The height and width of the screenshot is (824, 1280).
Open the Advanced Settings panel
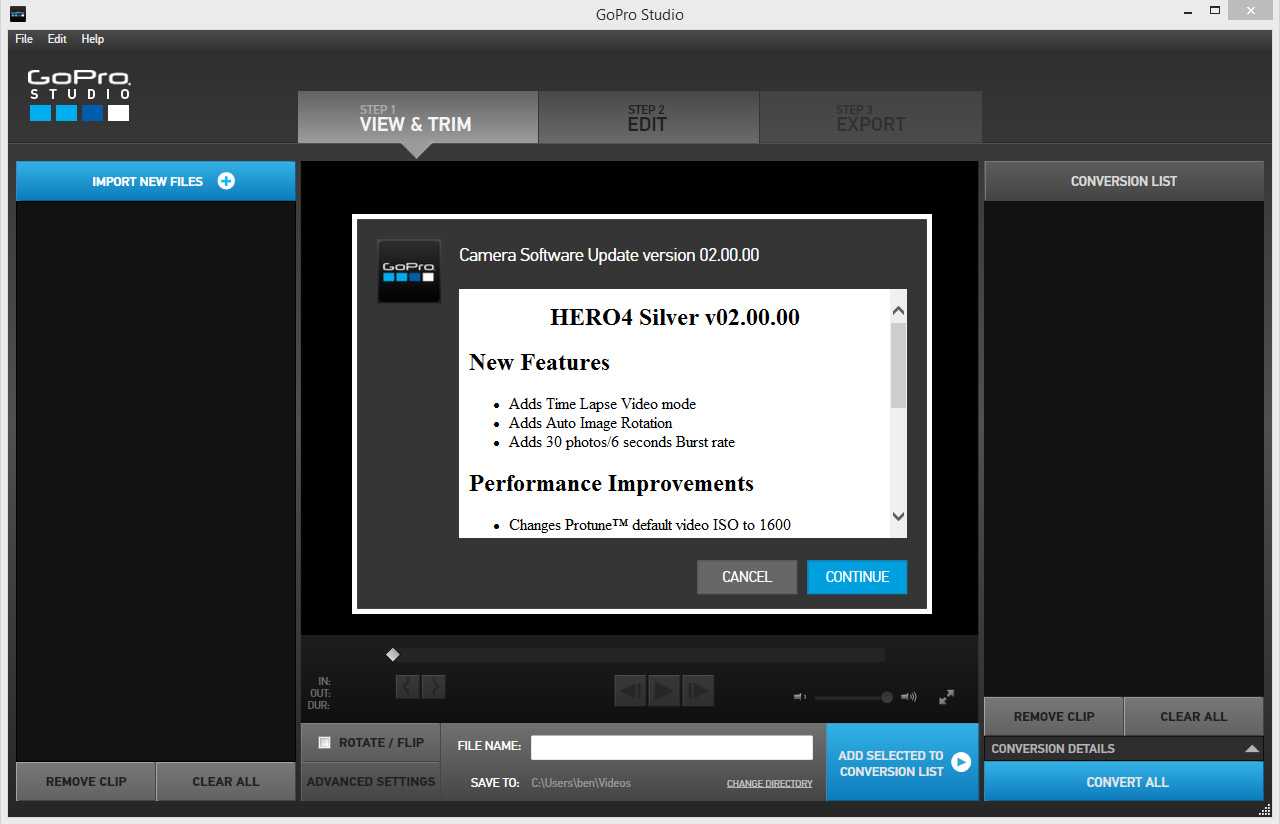coord(370,782)
